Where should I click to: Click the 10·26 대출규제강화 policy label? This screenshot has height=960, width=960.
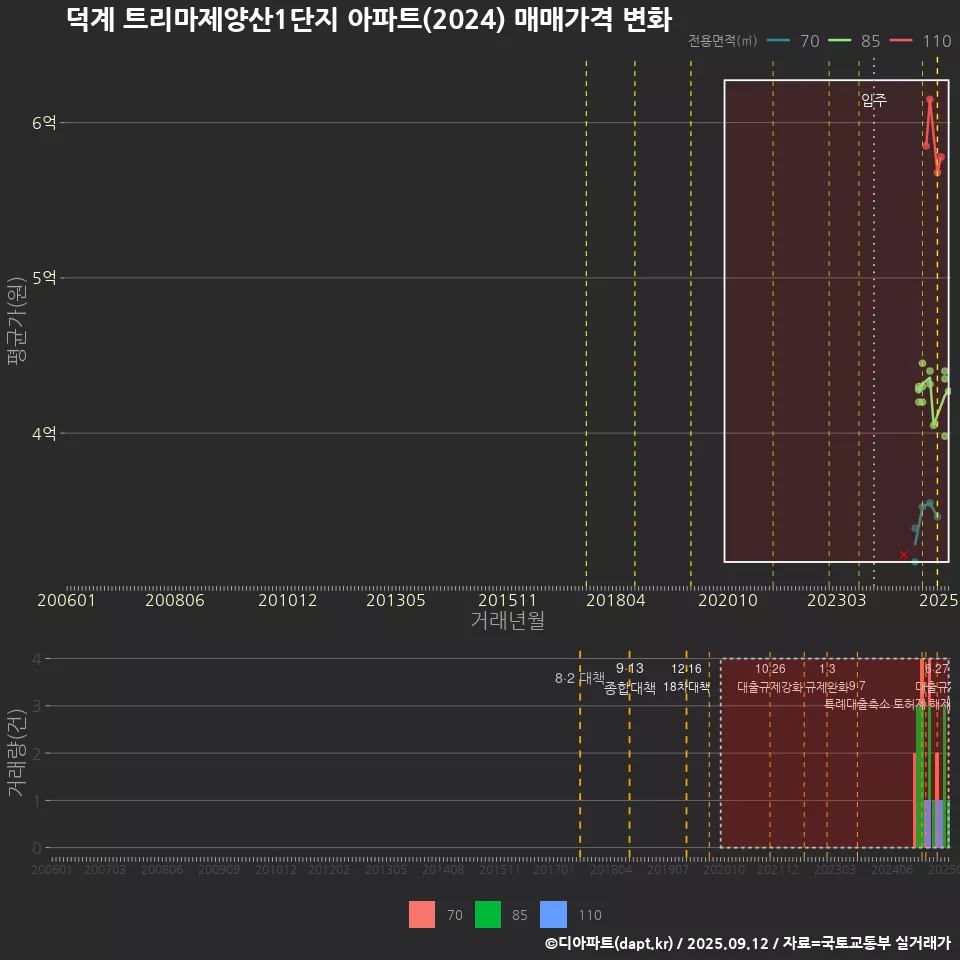[x=770, y=678]
